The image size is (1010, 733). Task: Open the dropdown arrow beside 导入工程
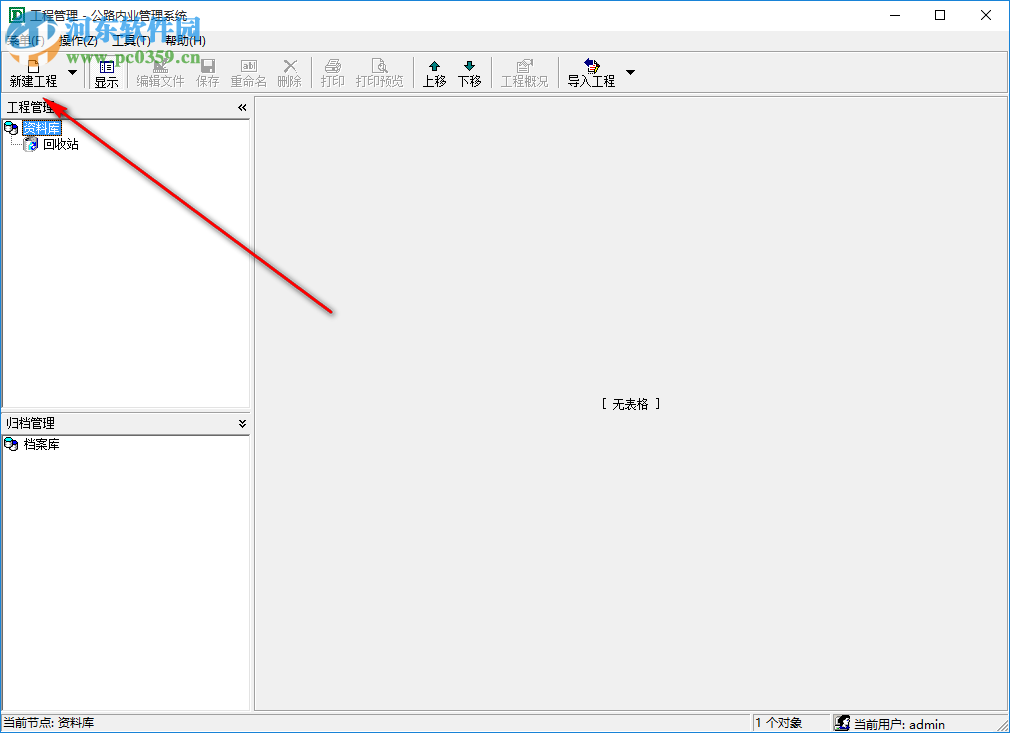pyautogui.click(x=631, y=72)
